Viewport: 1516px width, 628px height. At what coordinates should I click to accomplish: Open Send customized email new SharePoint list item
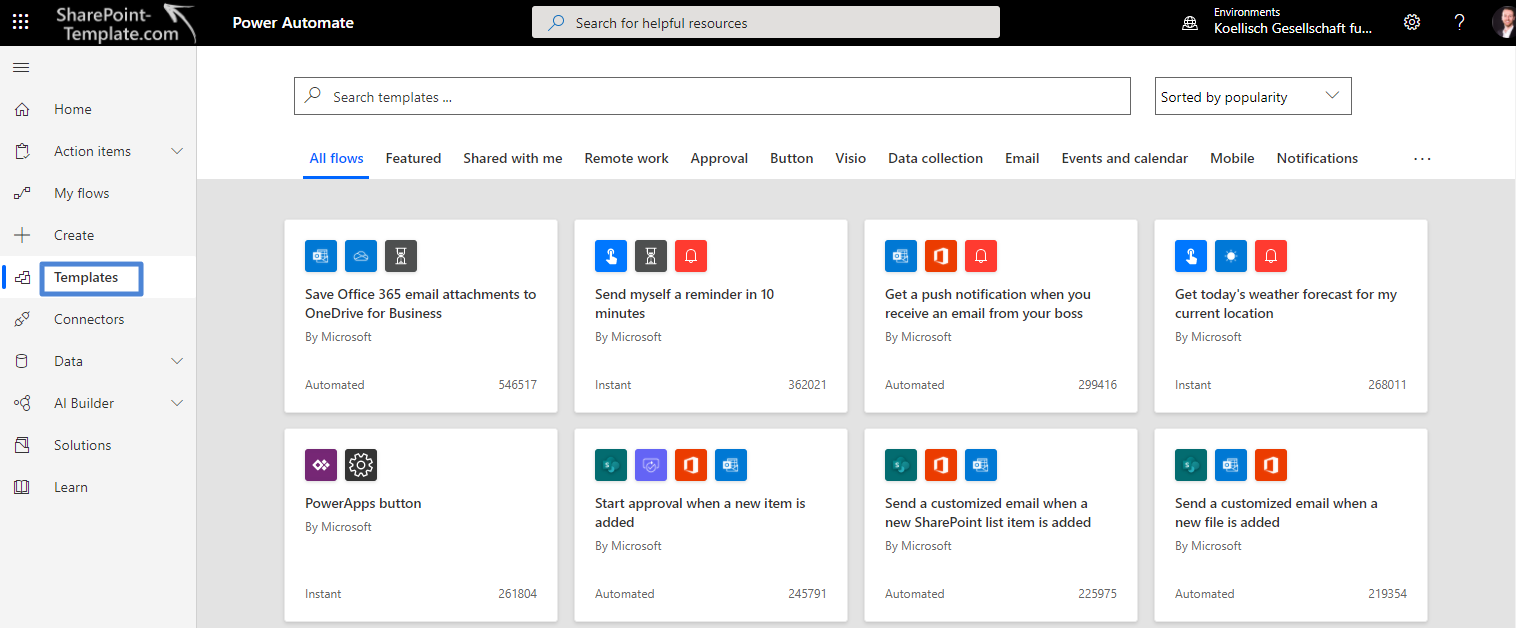[x=988, y=513]
